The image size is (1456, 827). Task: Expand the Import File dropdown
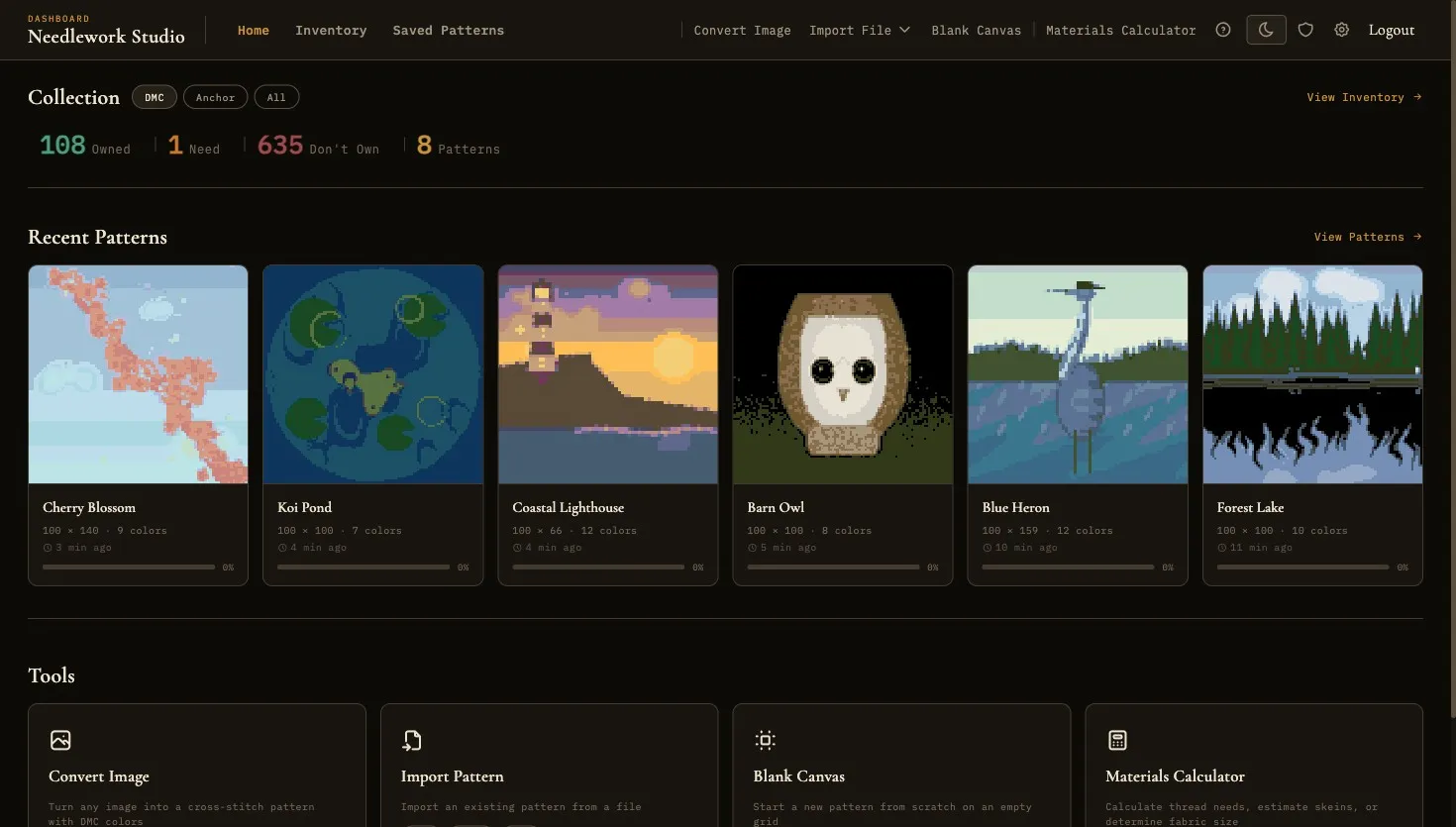click(859, 30)
